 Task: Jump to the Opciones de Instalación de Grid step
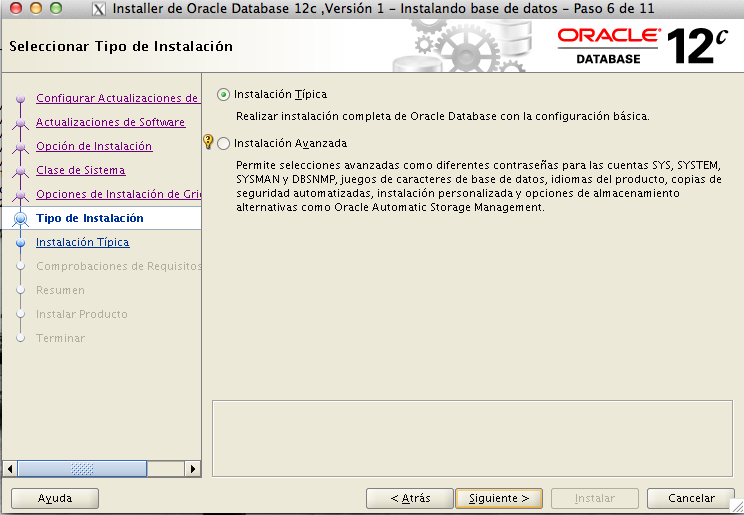pyautogui.click(x=119, y=194)
